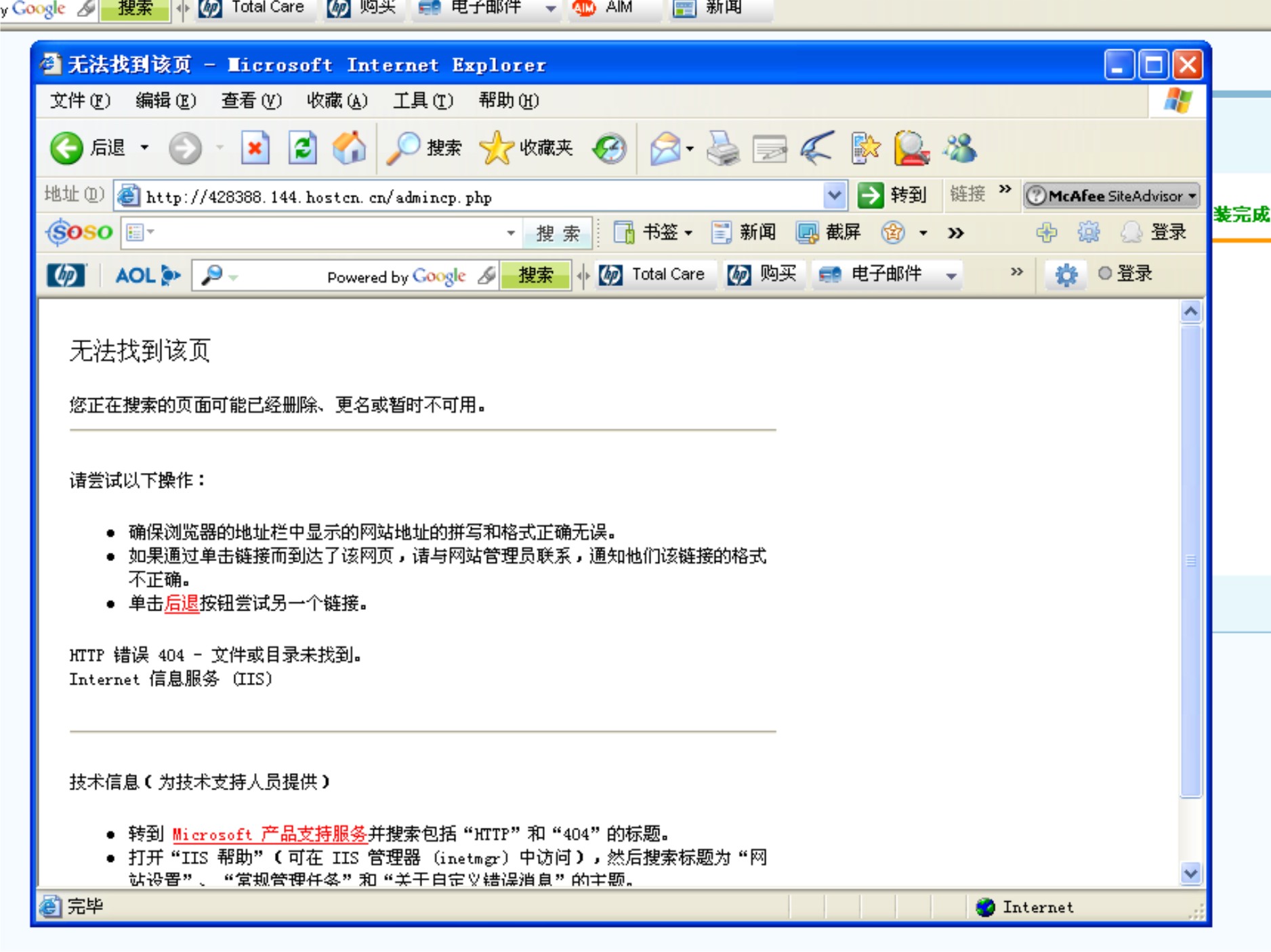The height and width of the screenshot is (952, 1271).
Task: Click the Print icon in toolbar
Action: tap(723, 148)
